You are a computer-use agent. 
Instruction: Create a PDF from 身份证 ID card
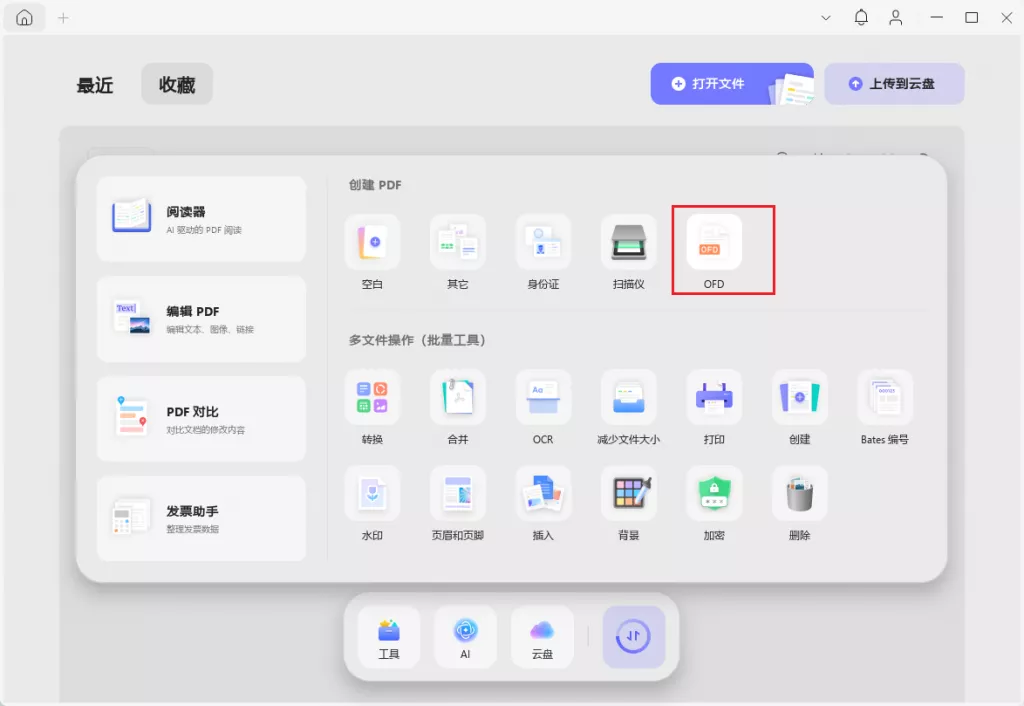(543, 250)
